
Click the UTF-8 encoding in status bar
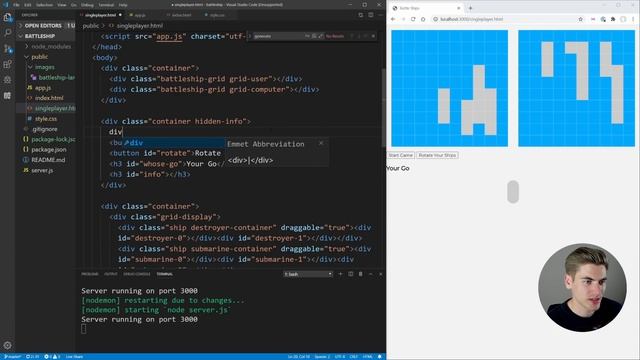pyautogui.click(x=340, y=356)
